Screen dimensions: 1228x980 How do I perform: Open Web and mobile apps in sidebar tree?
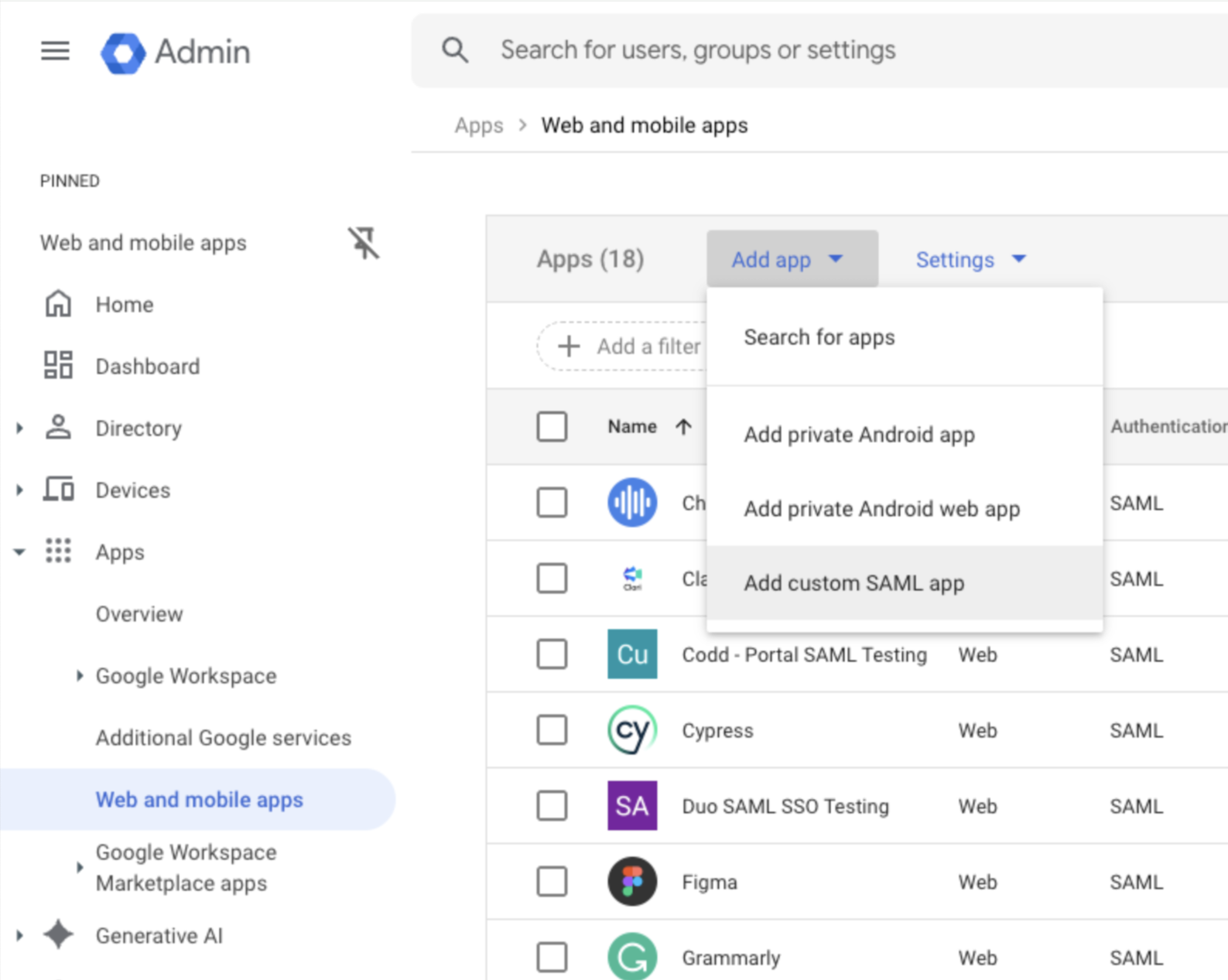(198, 800)
